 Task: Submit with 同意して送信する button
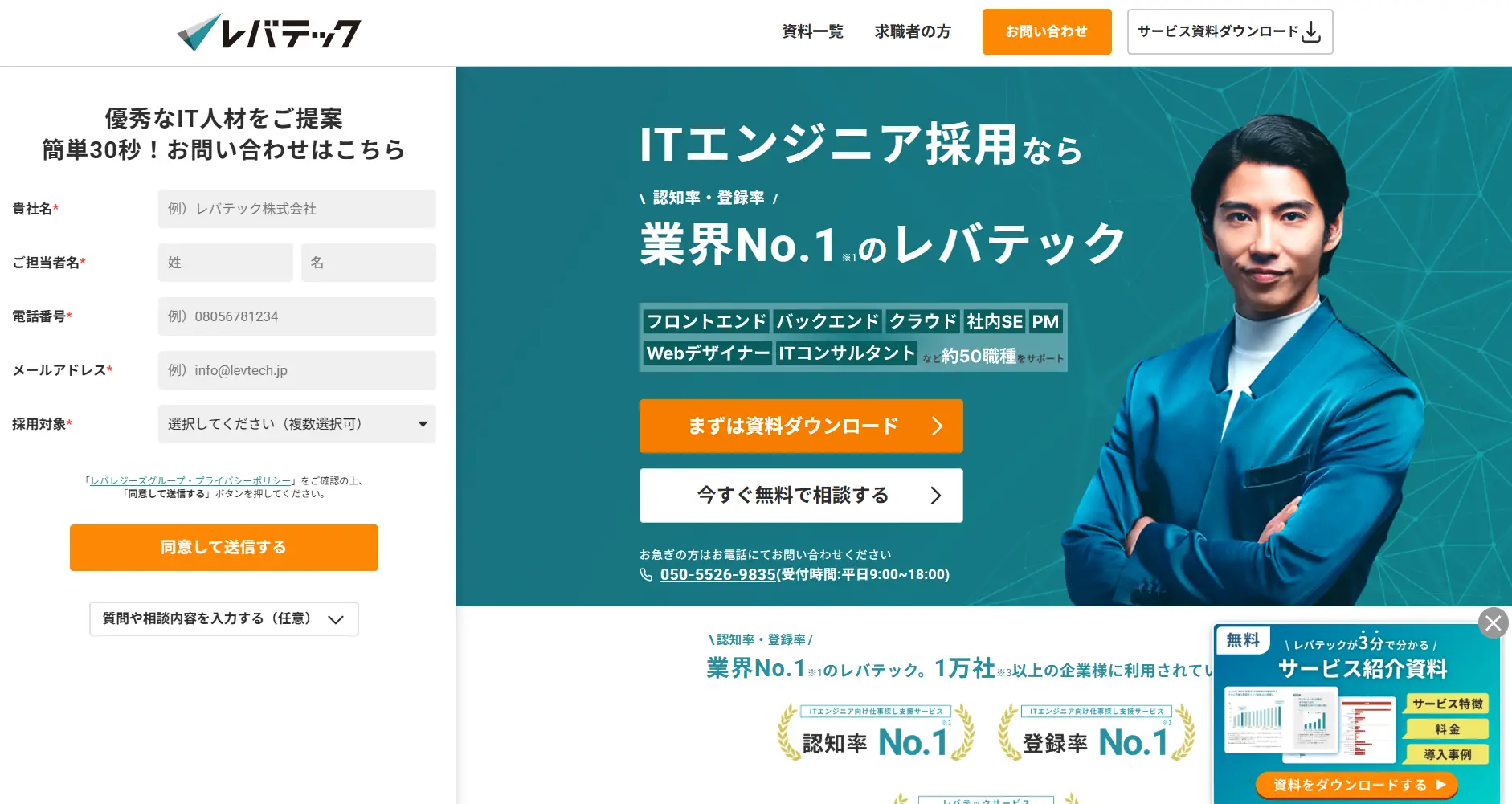pos(224,548)
